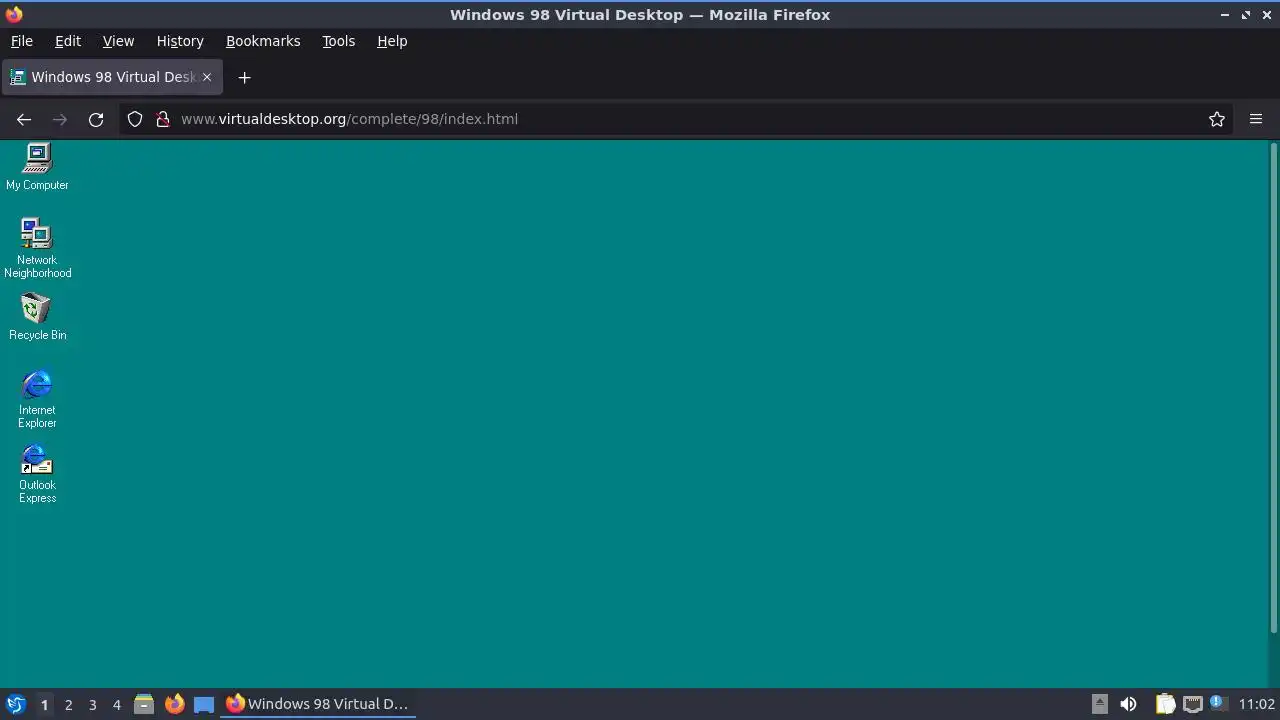Open the My Computer desktop icon
Image resolution: width=1280 pixels, height=720 pixels.
(37, 166)
